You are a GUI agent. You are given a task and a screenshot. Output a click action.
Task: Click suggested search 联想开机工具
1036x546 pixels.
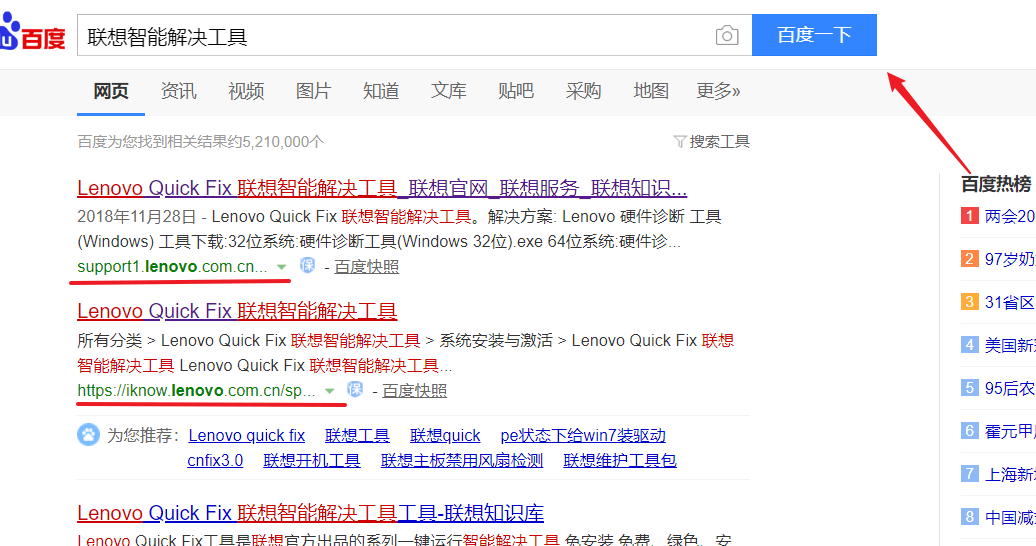(311, 460)
